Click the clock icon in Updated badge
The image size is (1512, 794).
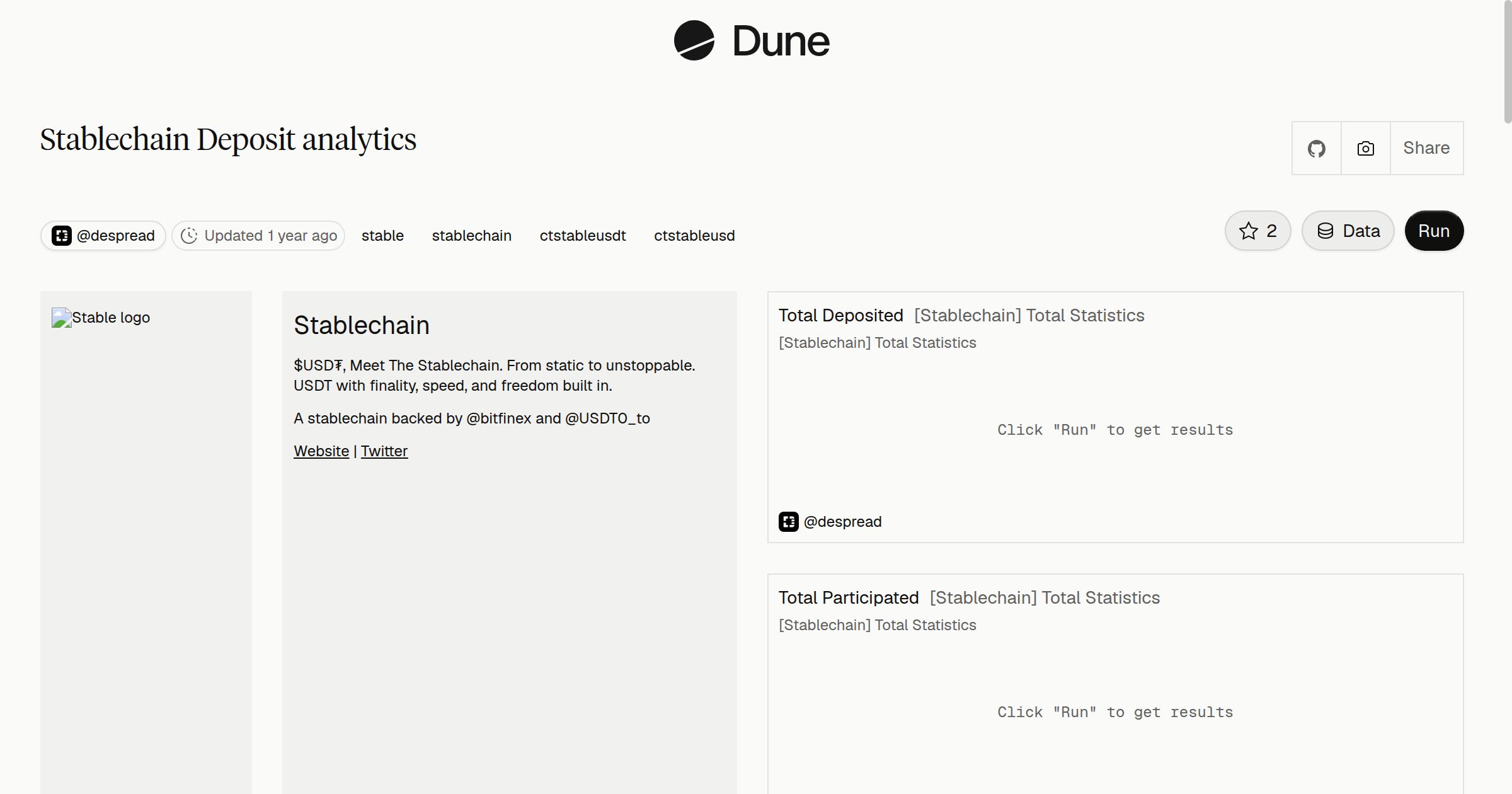[x=189, y=236]
